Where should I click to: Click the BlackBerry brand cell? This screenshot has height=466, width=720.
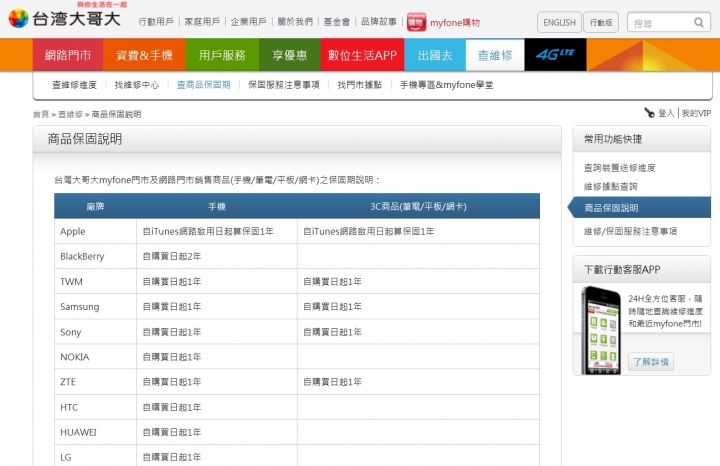pos(96,256)
